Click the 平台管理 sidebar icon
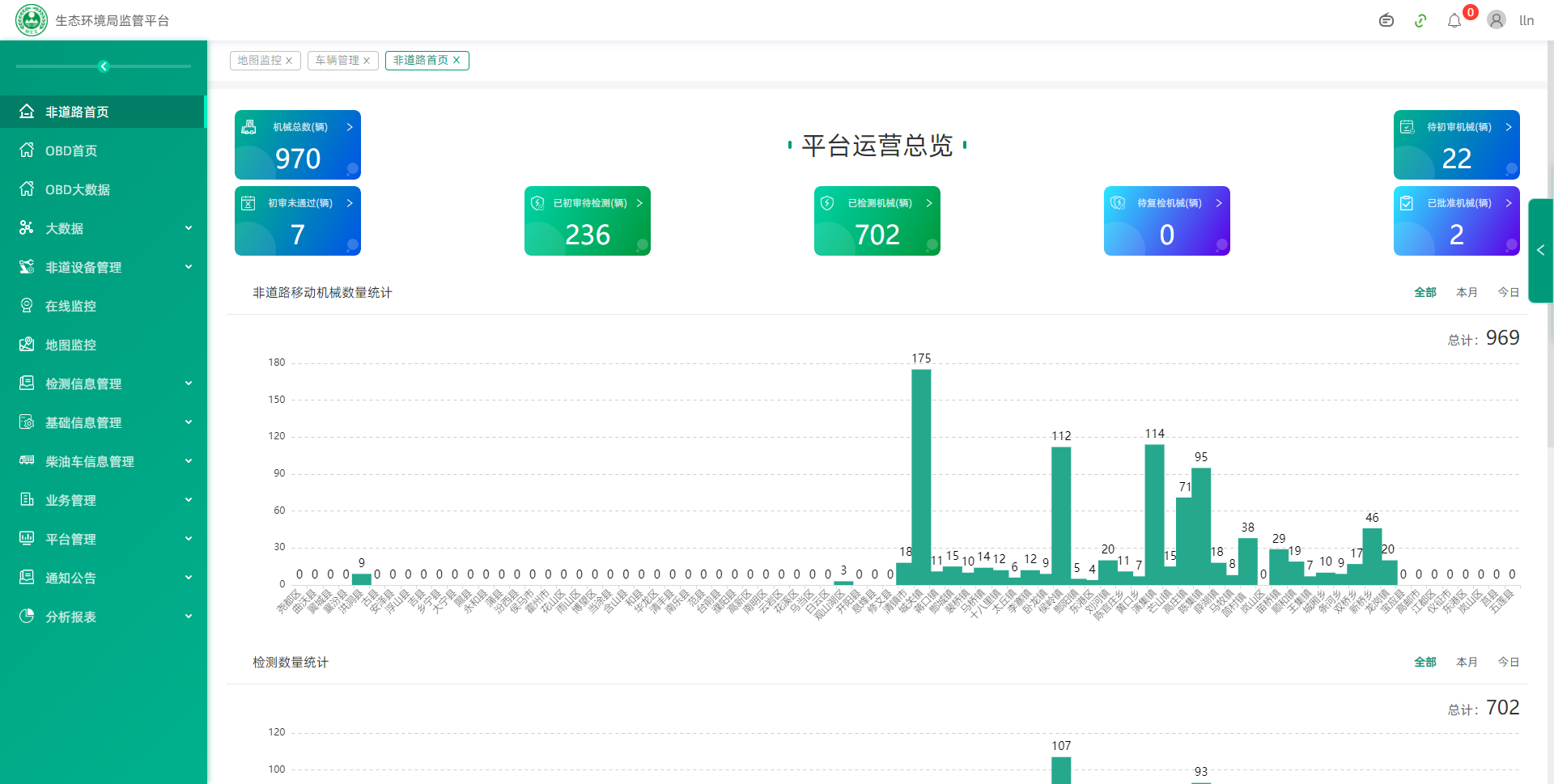Viewport: 1554px width, 784px height. coord(27,538)
